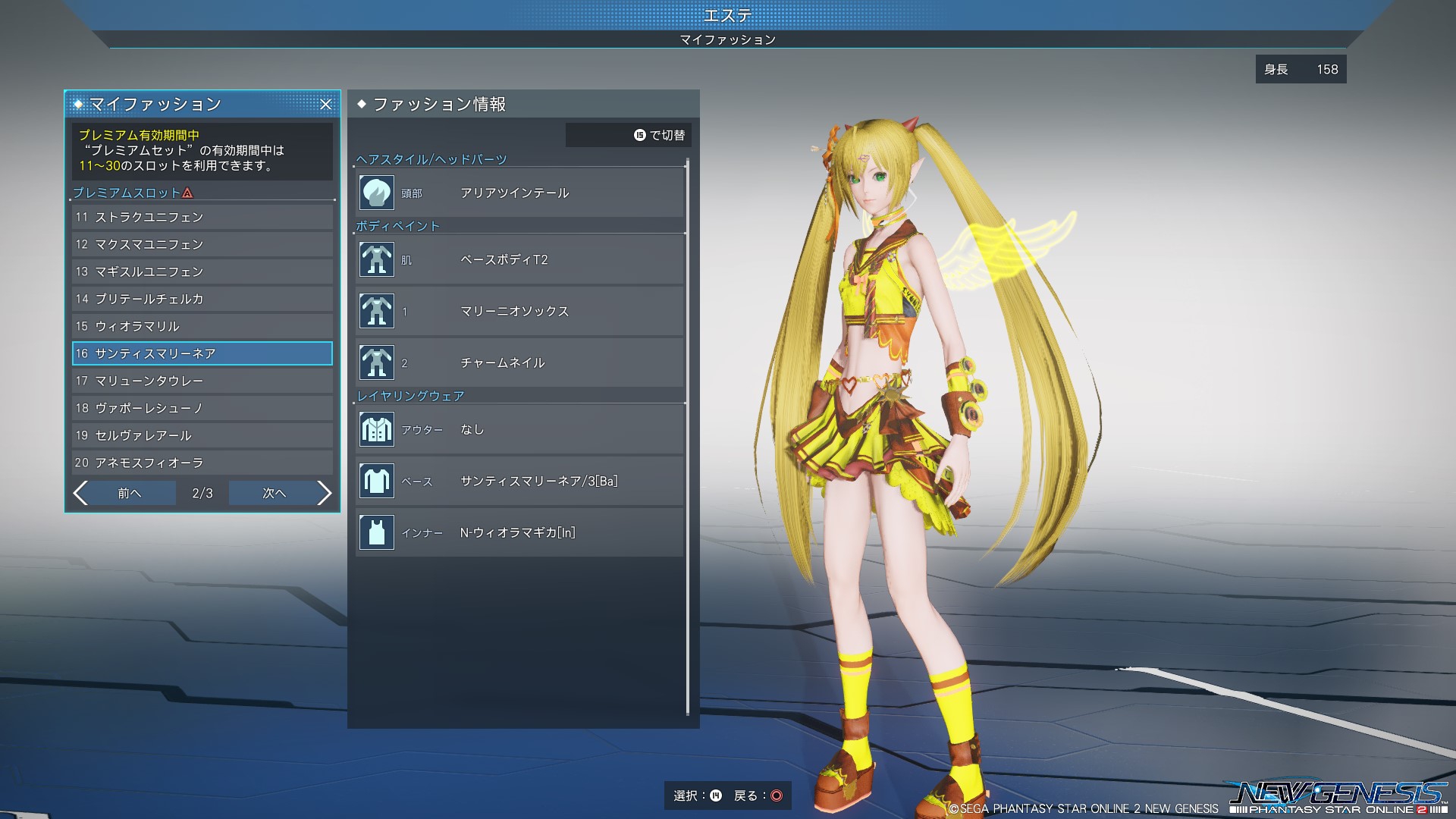Select slot 17 マリューンタウレー

click(x=202, y=381)
